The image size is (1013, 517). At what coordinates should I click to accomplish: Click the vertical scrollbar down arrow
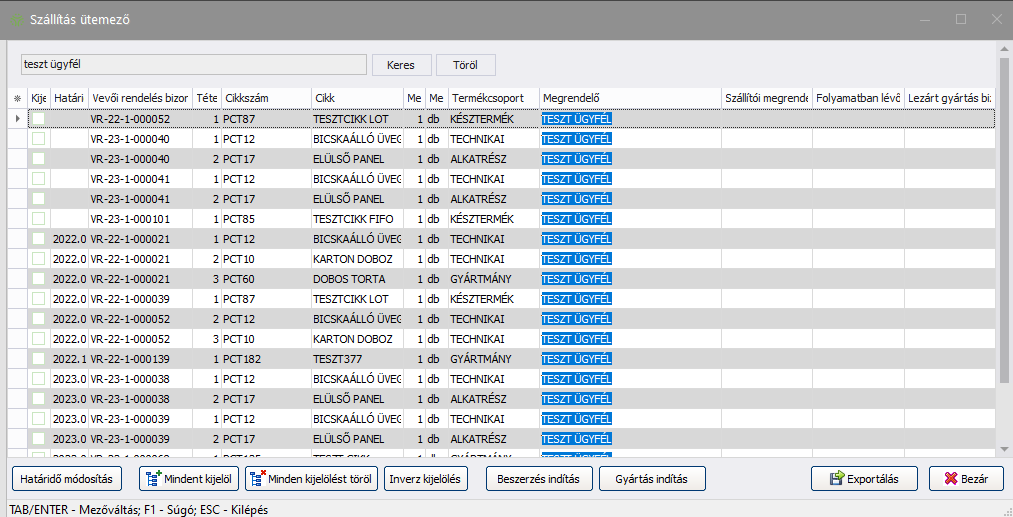pos(1004,450)
